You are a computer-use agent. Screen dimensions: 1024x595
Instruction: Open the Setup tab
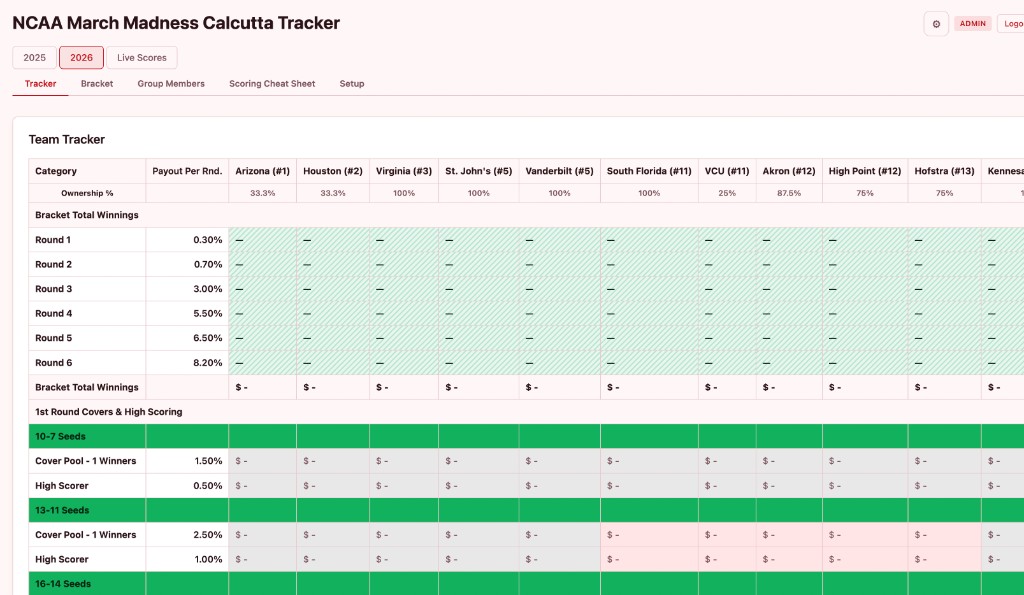[x=351, y=84]
